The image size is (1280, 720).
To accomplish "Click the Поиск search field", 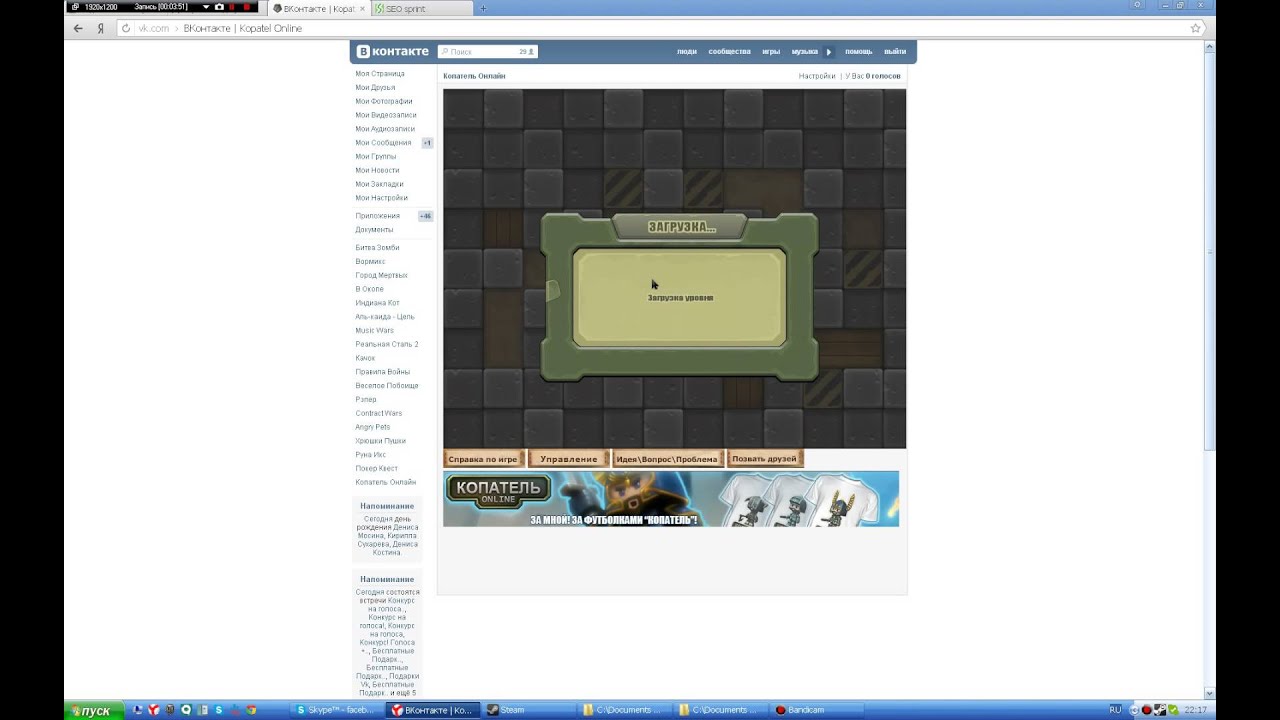I will 487,52.
